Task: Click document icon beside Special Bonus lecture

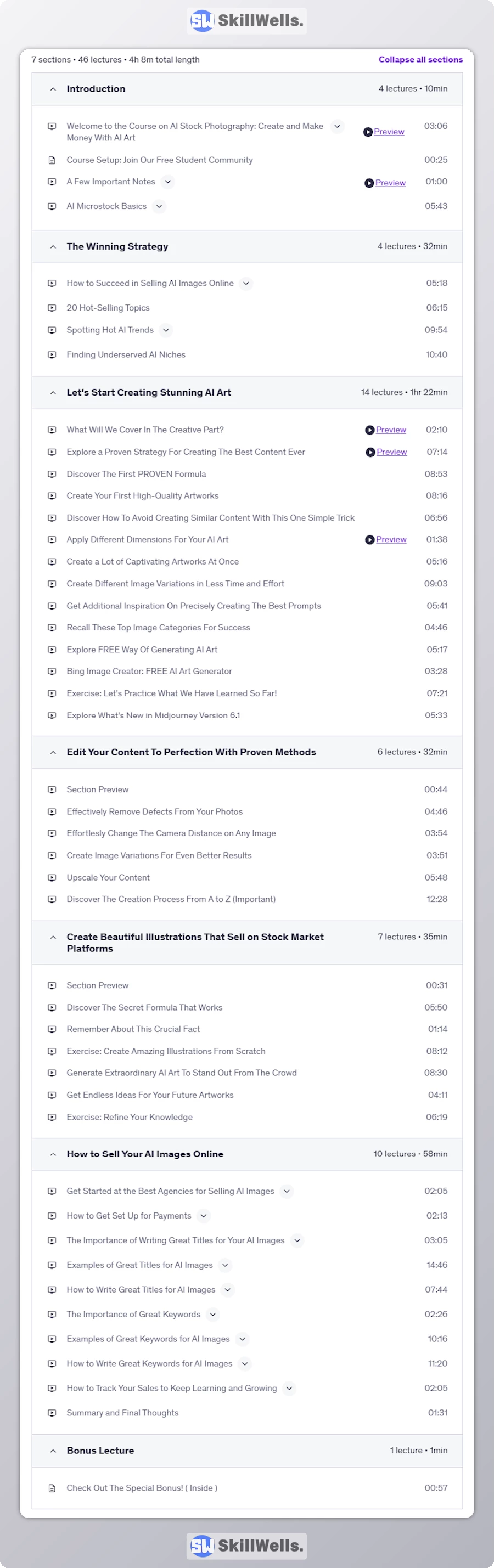Action: click(x=52, y=1488)
